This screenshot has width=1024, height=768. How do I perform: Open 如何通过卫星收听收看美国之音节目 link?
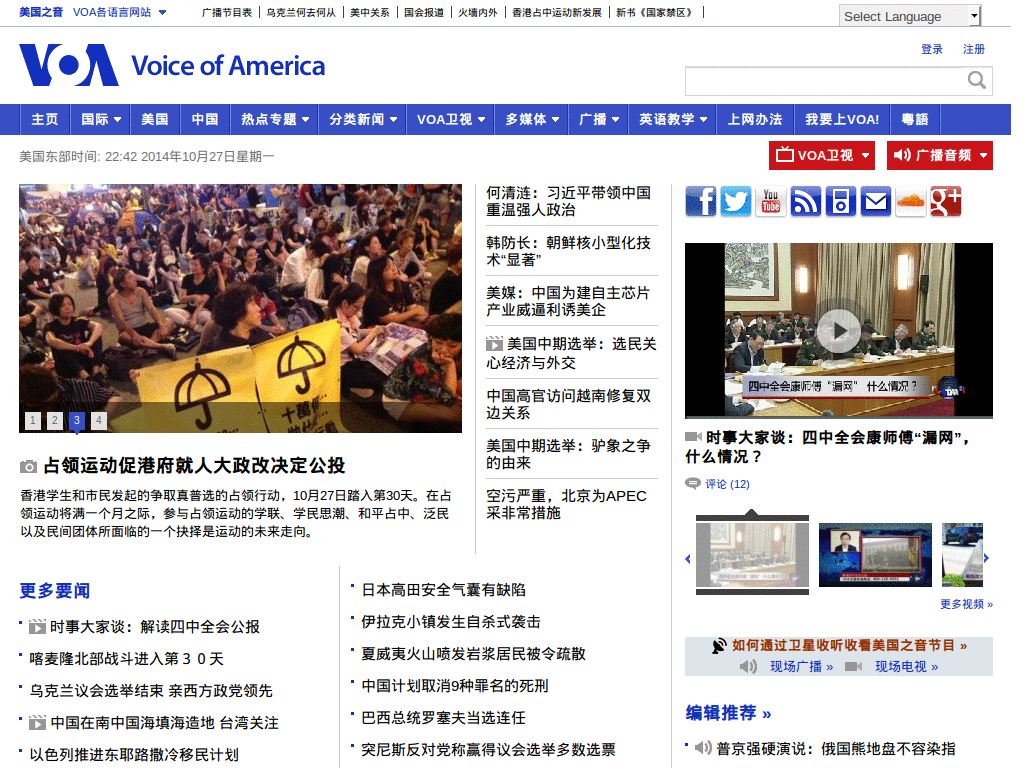point(849,645)
